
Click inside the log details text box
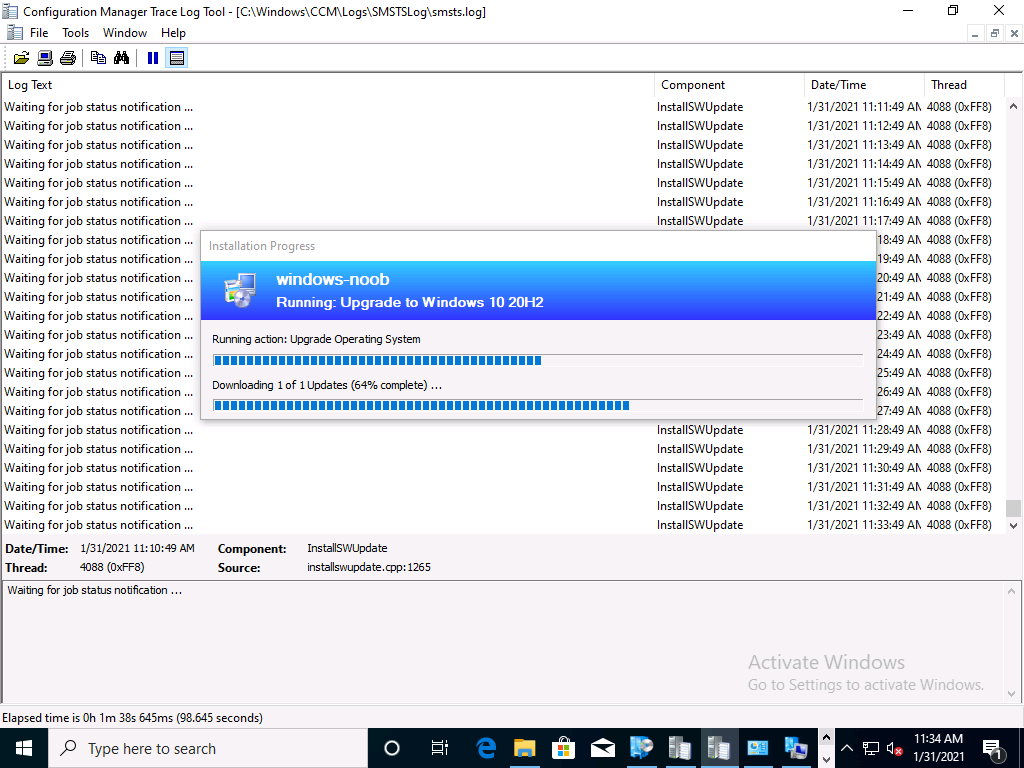[504, 641]
